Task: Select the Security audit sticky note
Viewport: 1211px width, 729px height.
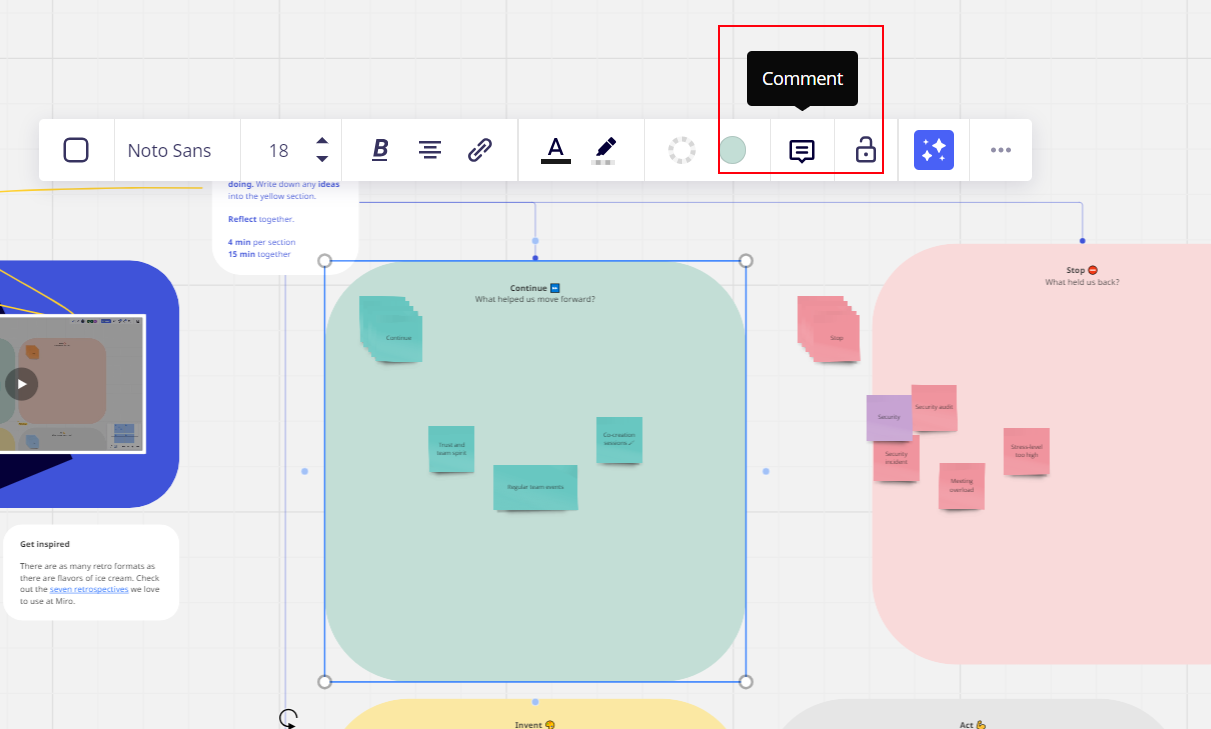Action: click(934, 408)
